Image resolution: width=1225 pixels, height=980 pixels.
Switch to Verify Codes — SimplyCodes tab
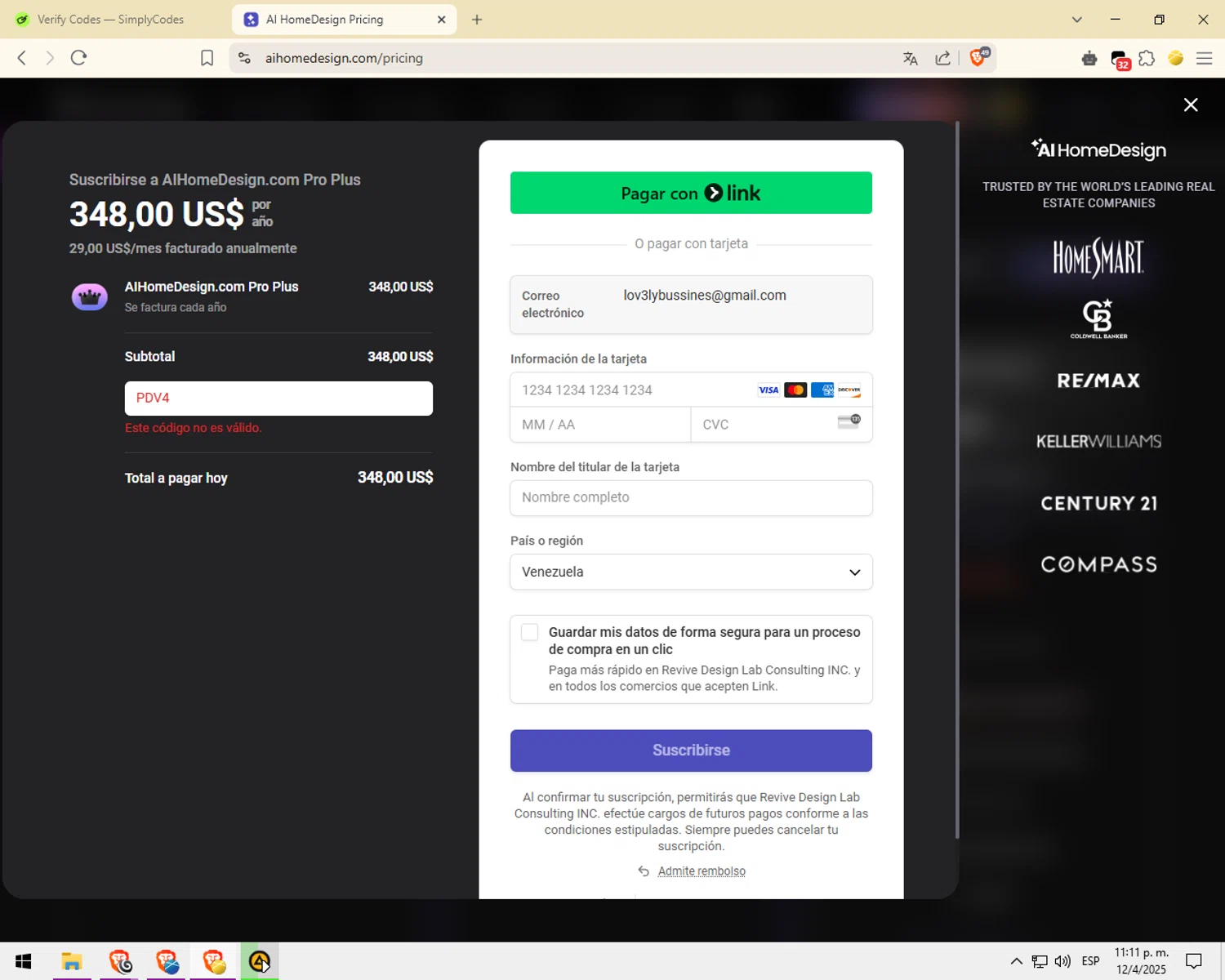110,20
